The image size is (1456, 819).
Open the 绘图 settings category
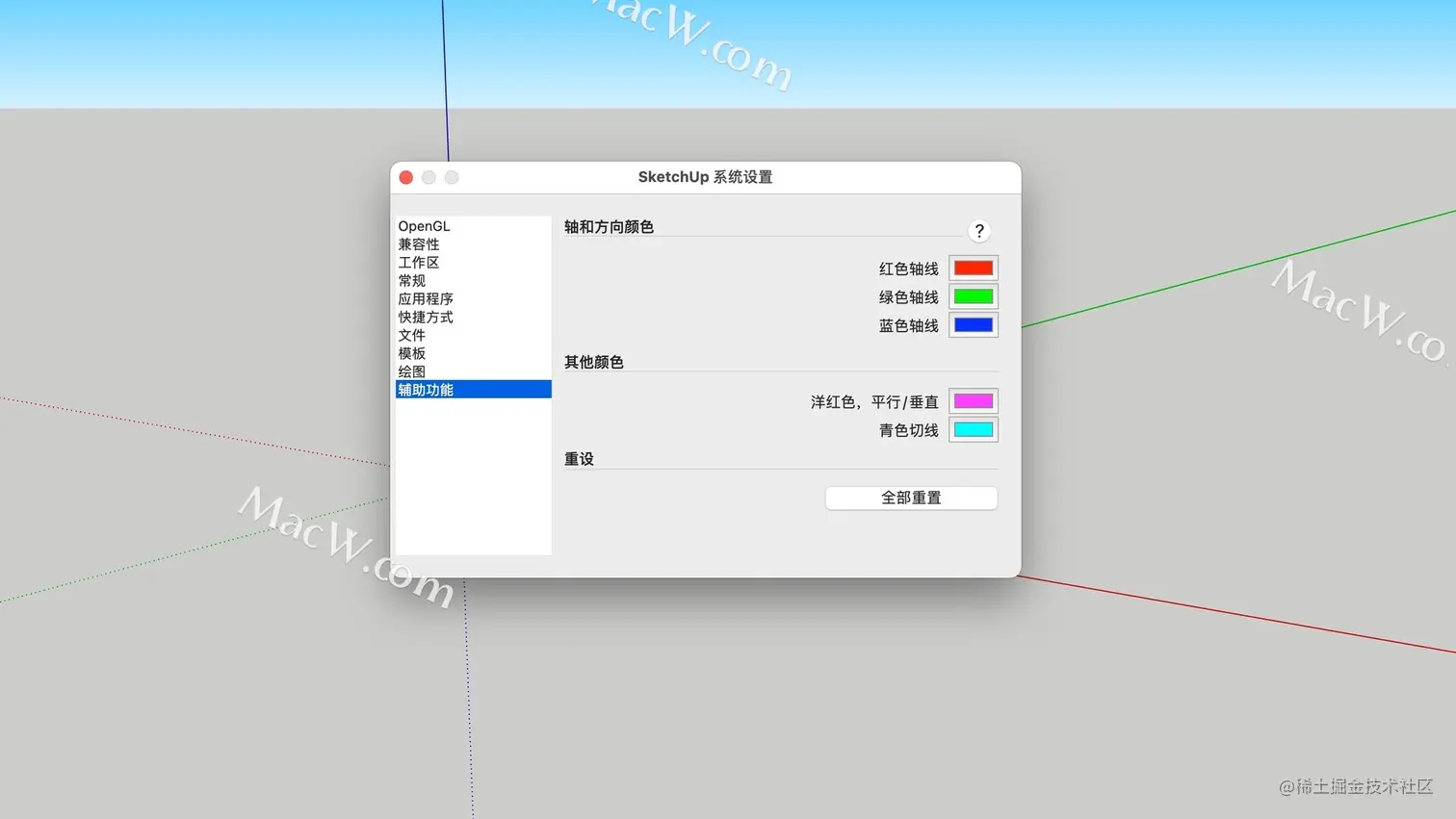473,371
